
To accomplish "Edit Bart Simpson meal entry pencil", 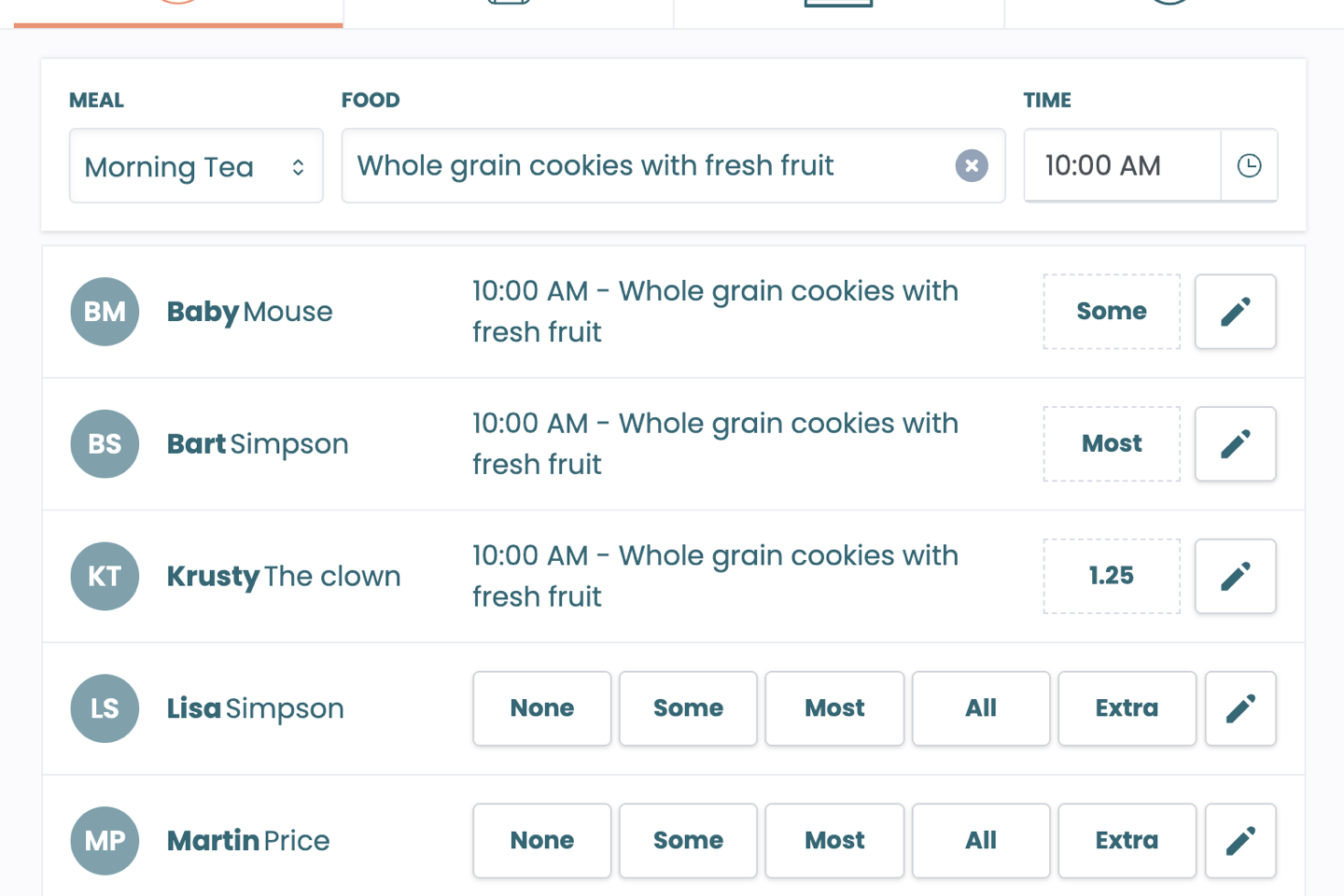I will click(1236, 444).
